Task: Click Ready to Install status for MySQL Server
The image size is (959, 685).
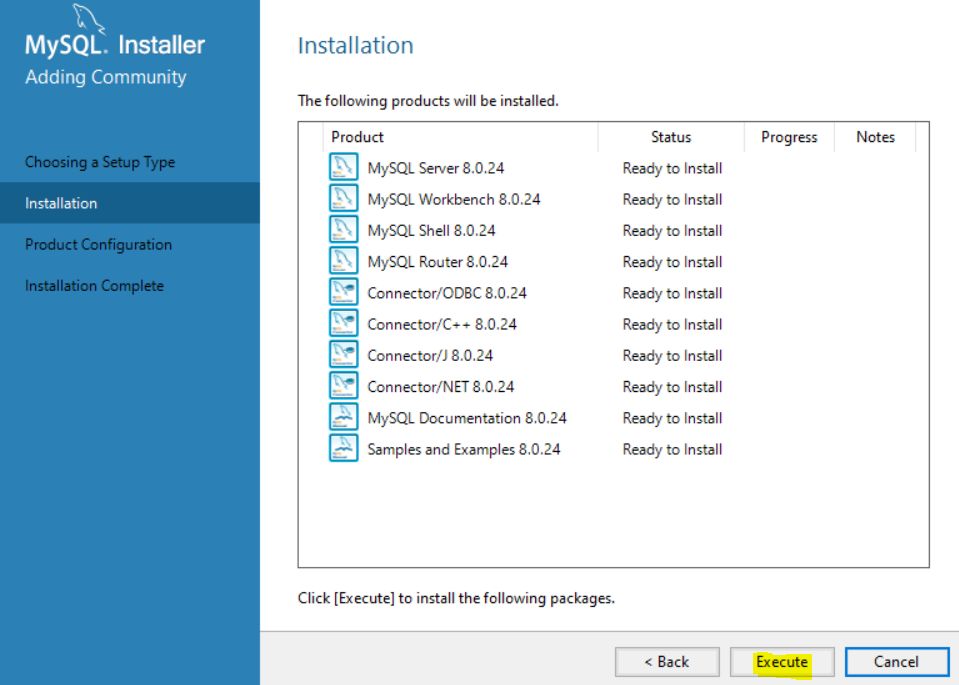Action: (x=672, y=168)
